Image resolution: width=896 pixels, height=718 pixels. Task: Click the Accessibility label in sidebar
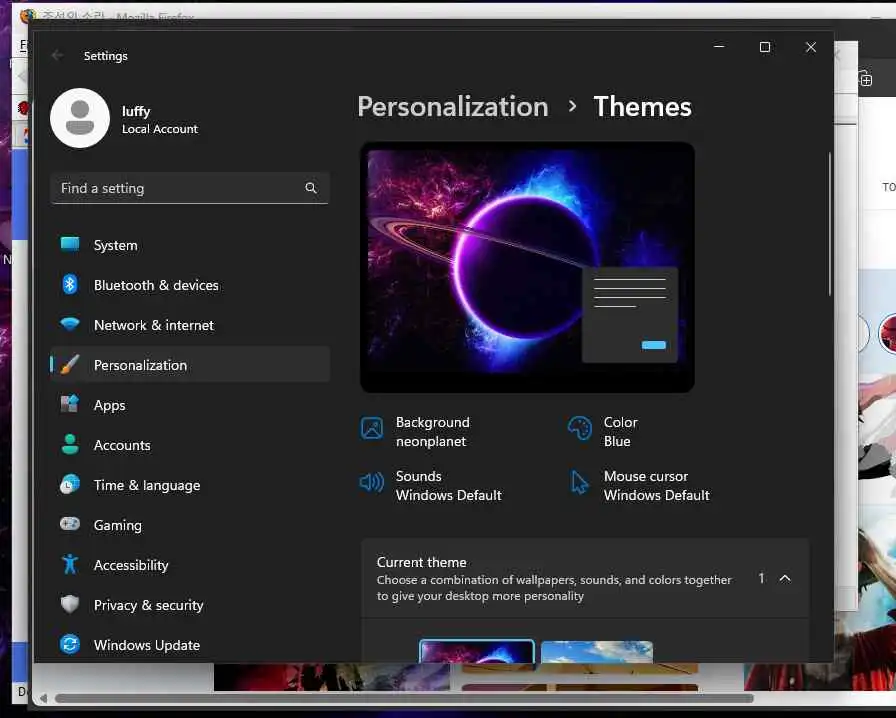[x=131, y=565]
